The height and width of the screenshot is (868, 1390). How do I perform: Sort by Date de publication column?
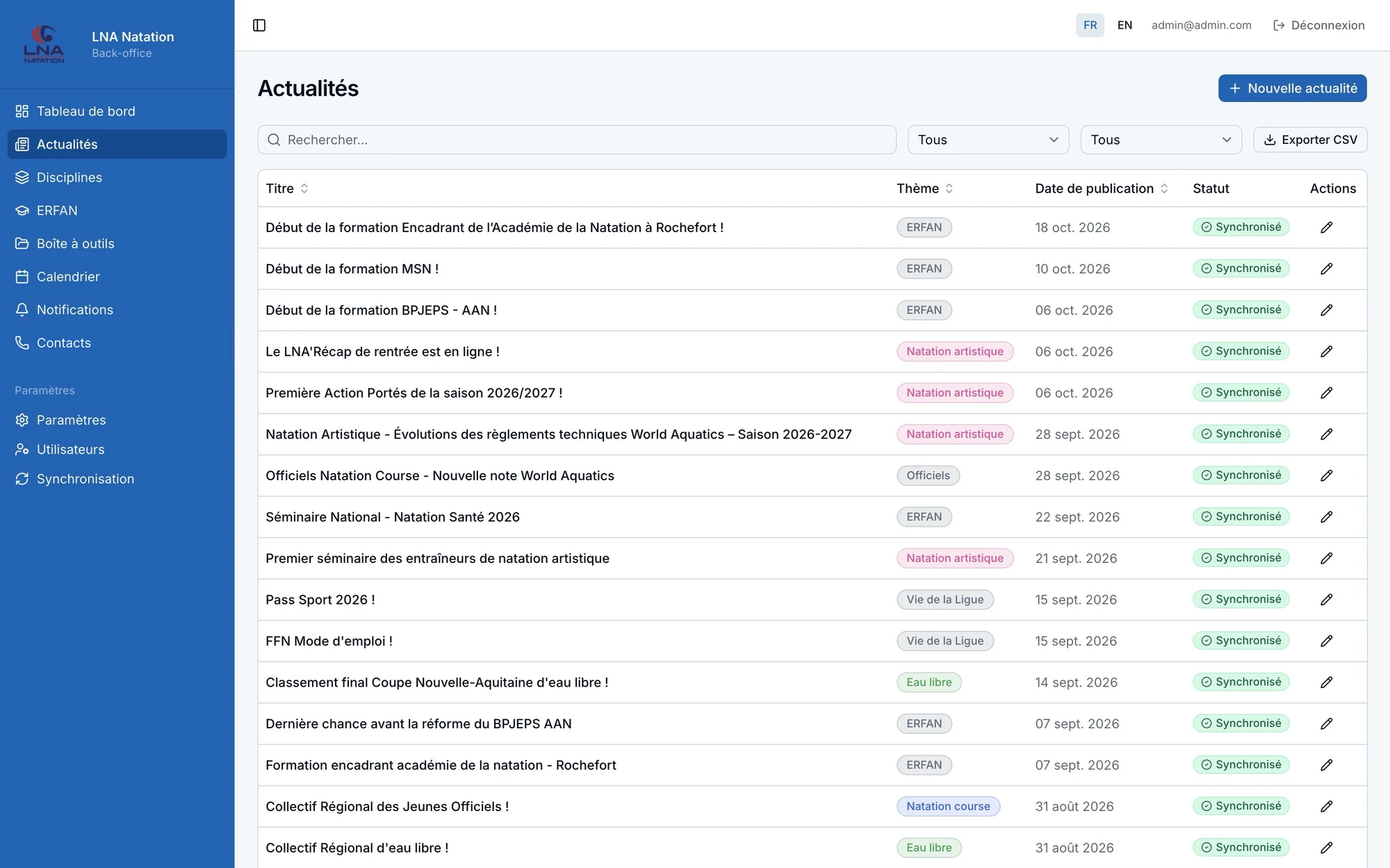pyautogui.click(x=1102, y=188)
